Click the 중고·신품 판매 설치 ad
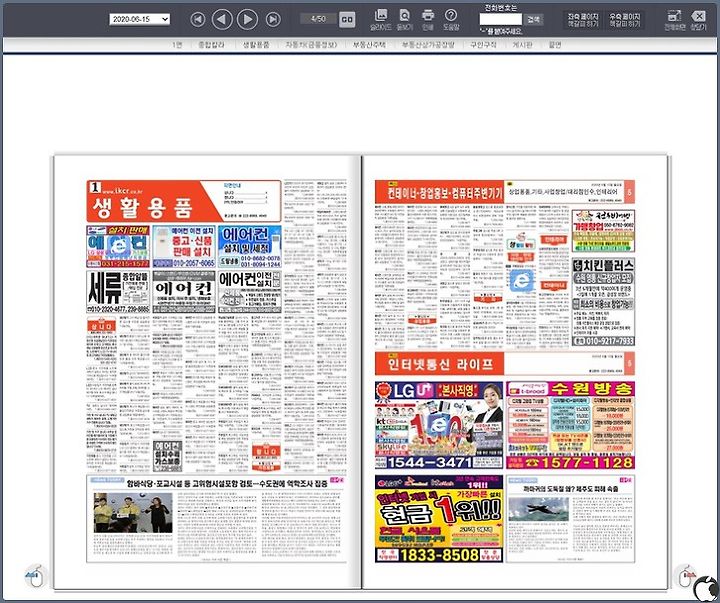This screenshot has height=603, width=720. 184,247
